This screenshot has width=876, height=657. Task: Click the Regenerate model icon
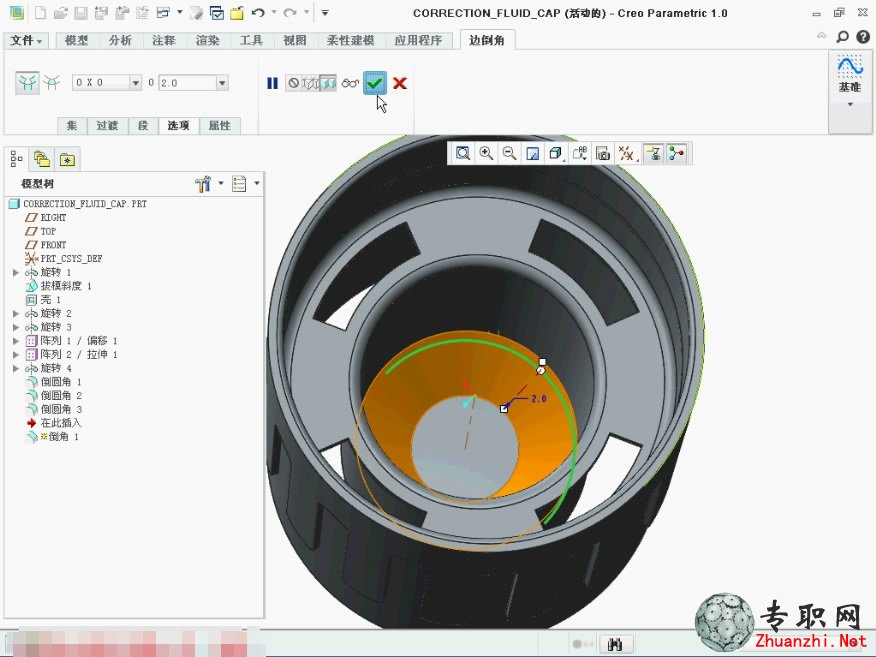(x=196, y=13)
